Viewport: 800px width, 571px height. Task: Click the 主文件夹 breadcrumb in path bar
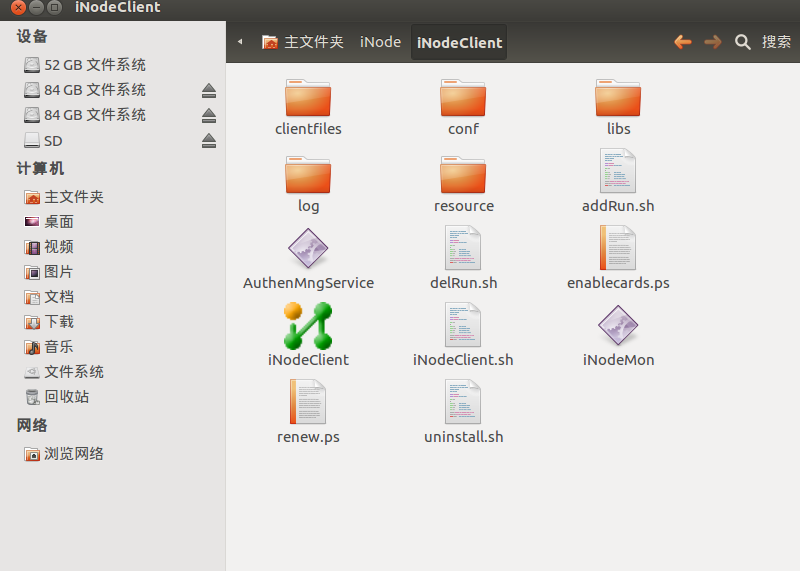click(x=303, y=42)
